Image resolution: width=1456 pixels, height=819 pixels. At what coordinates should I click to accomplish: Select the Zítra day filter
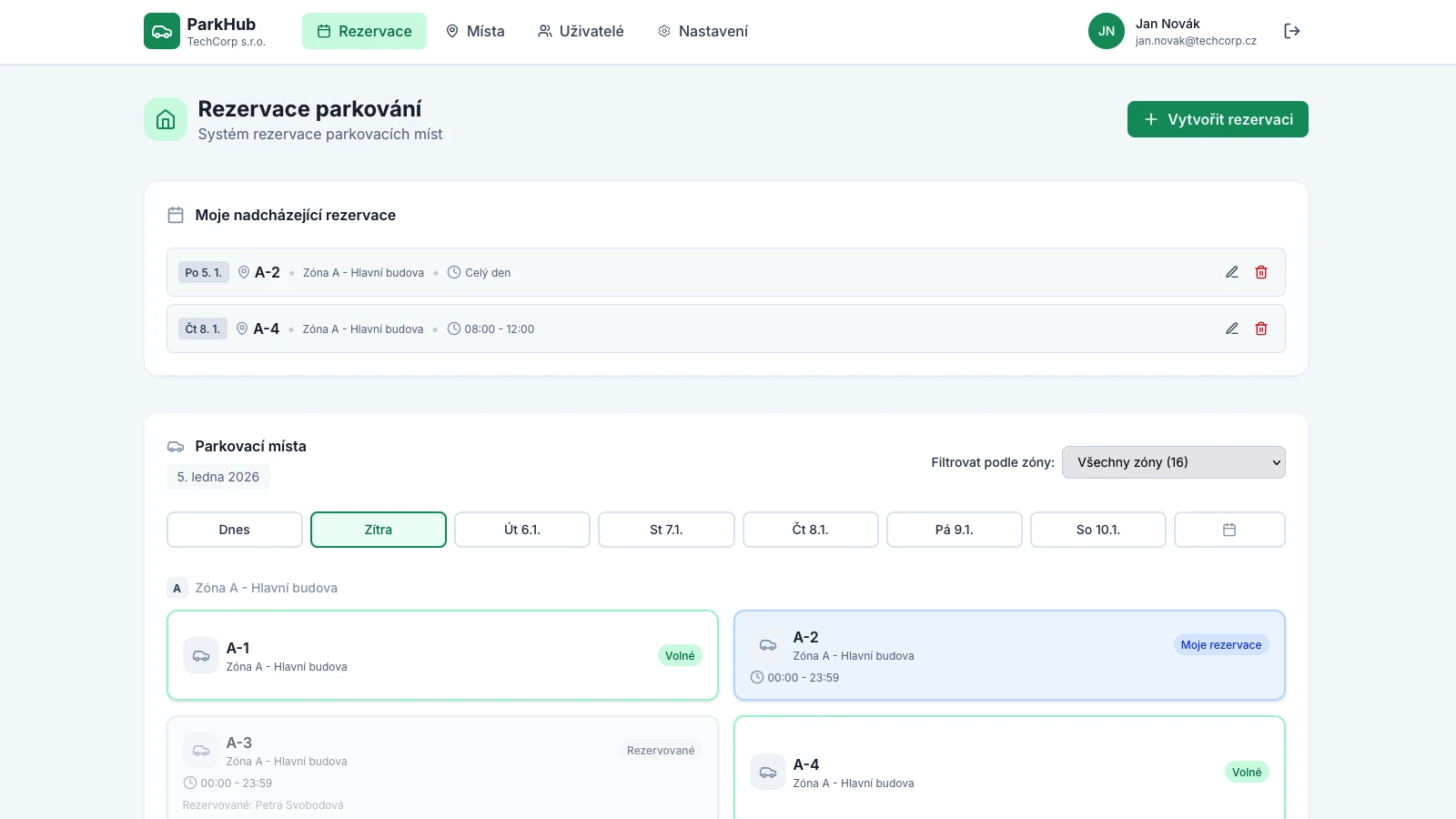[x=378, y=530]
